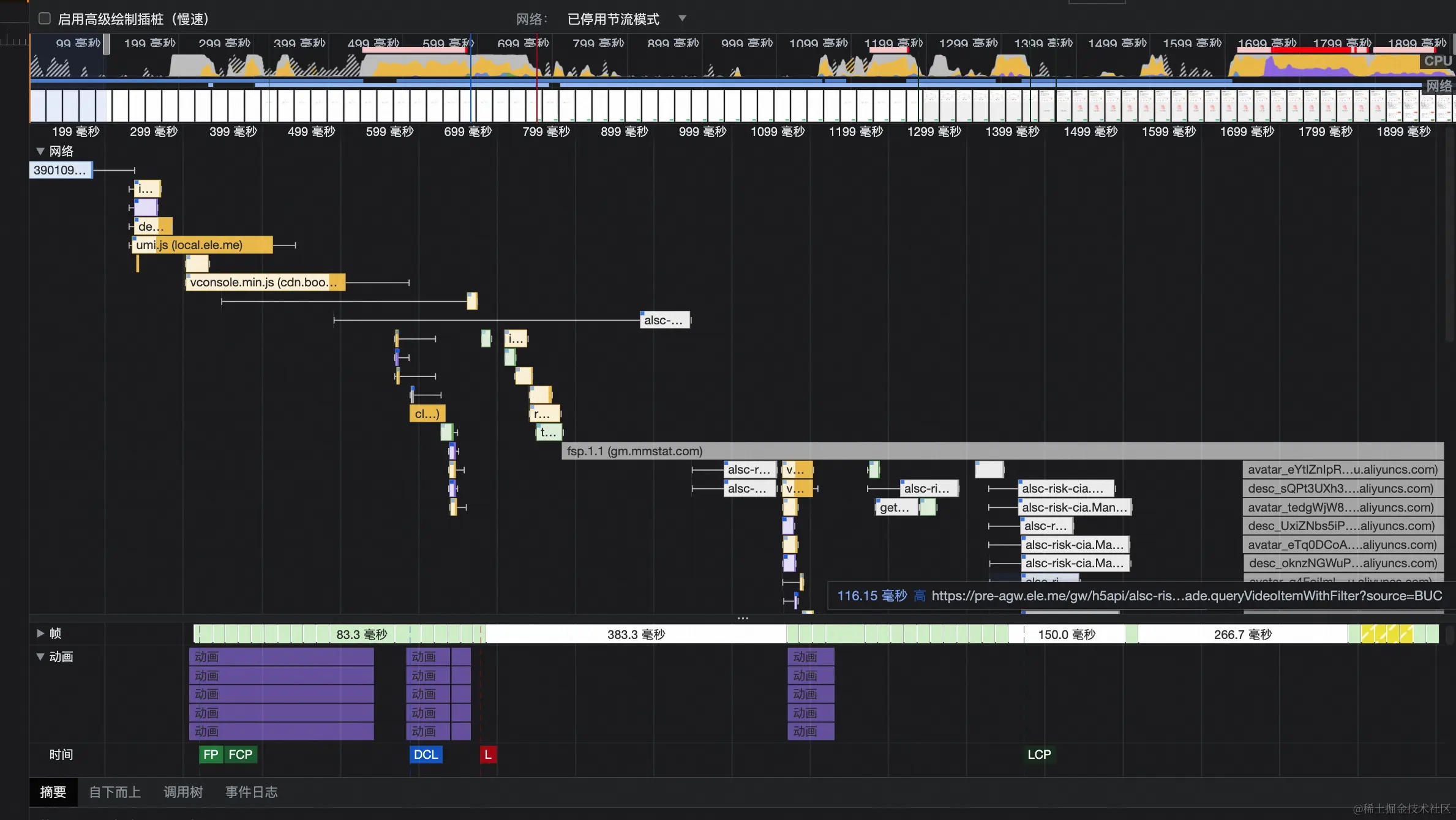Open the 自下而上 bottom-up tab

(x=114, y=792)
